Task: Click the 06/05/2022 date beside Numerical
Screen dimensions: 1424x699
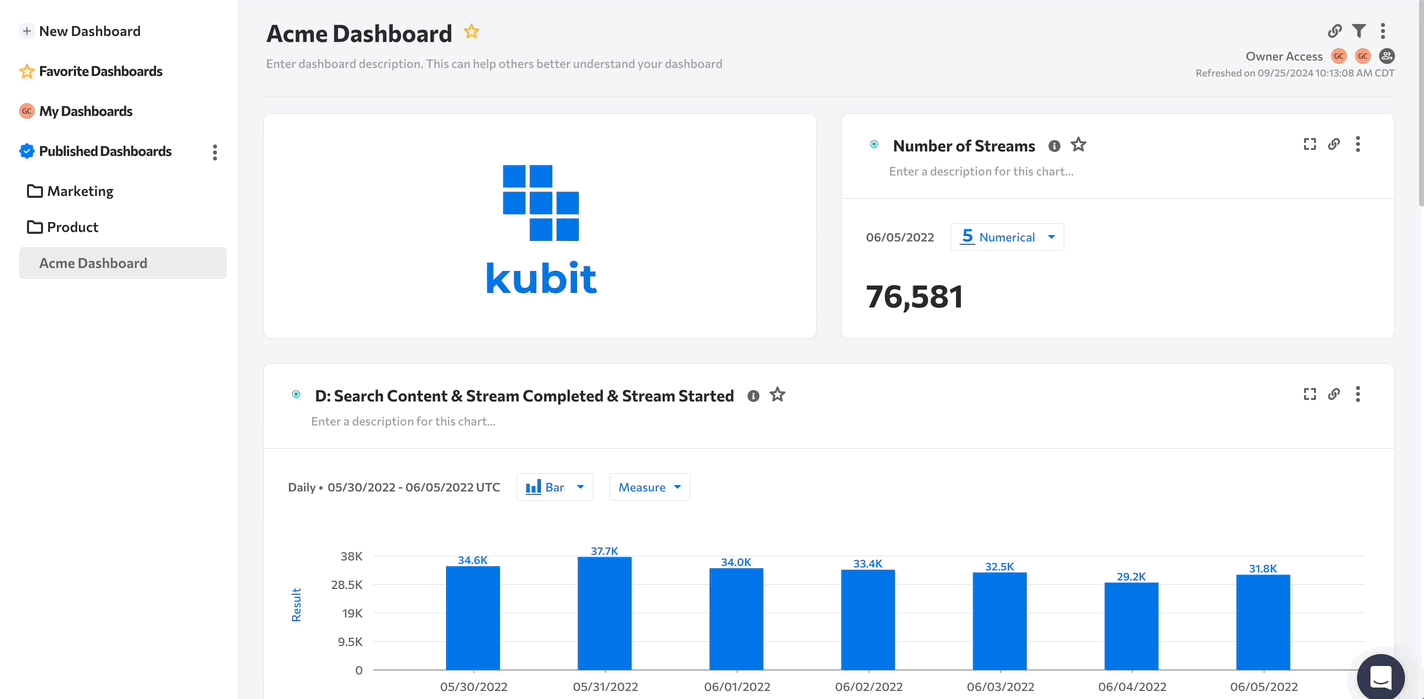Action: click(900, 237)
